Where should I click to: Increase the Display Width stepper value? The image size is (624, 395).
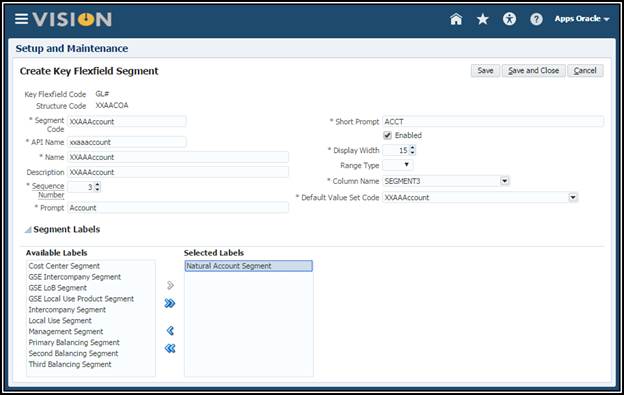click(412, 148)
